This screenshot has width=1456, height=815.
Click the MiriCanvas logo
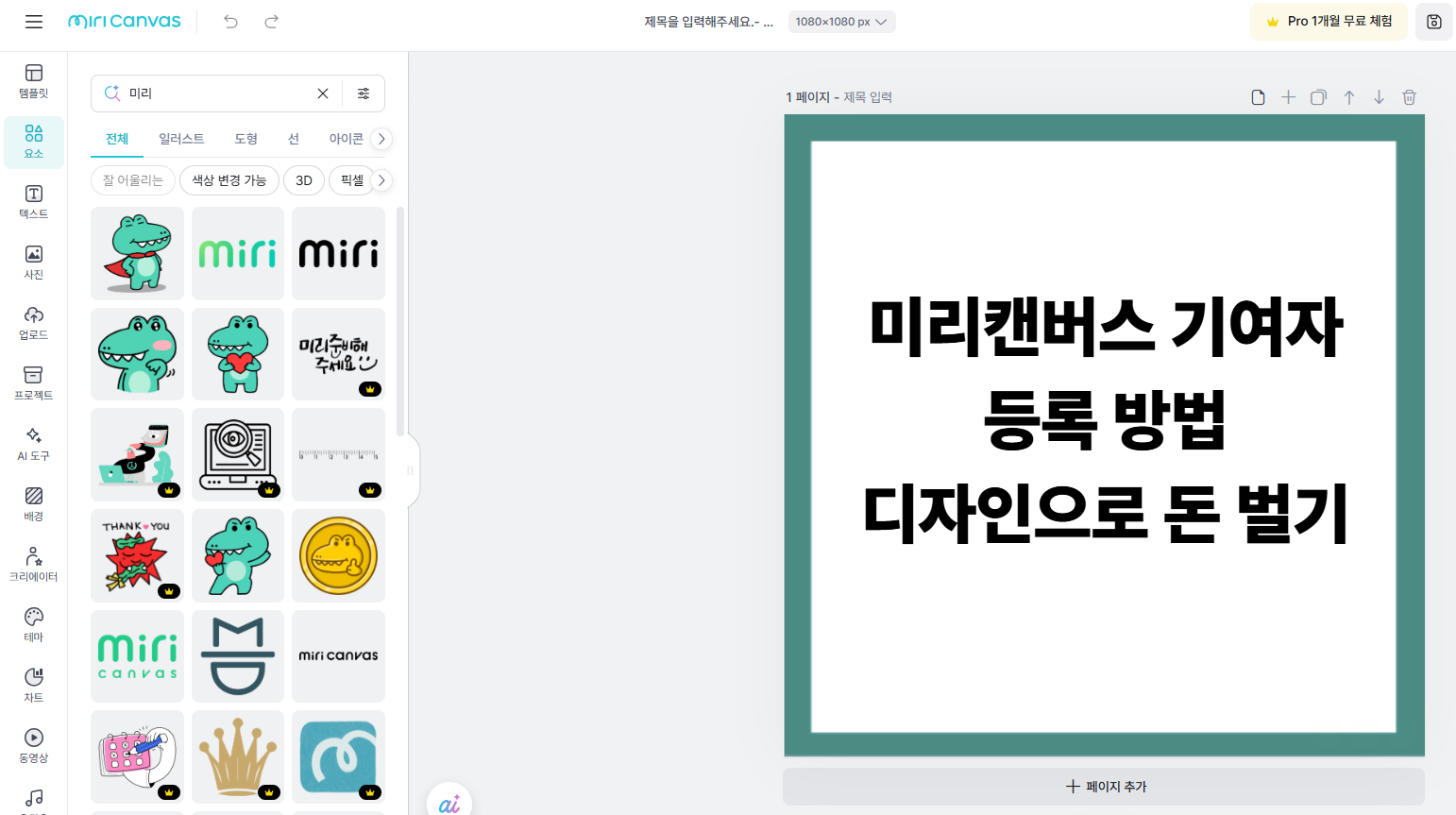125,22
